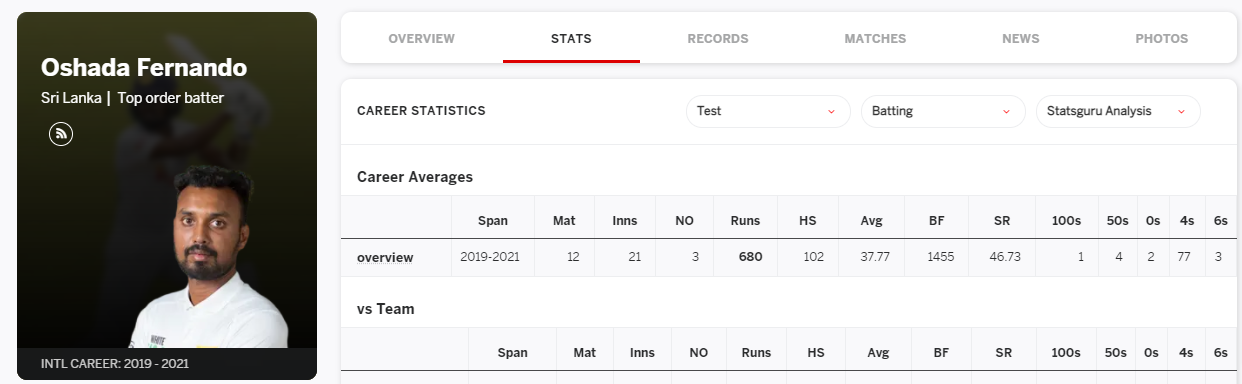Image resolution: width=1242 pixels, height=384 pixels.
Task: Click the Runs column header in Career Averages
Action: tap(745, 220)
